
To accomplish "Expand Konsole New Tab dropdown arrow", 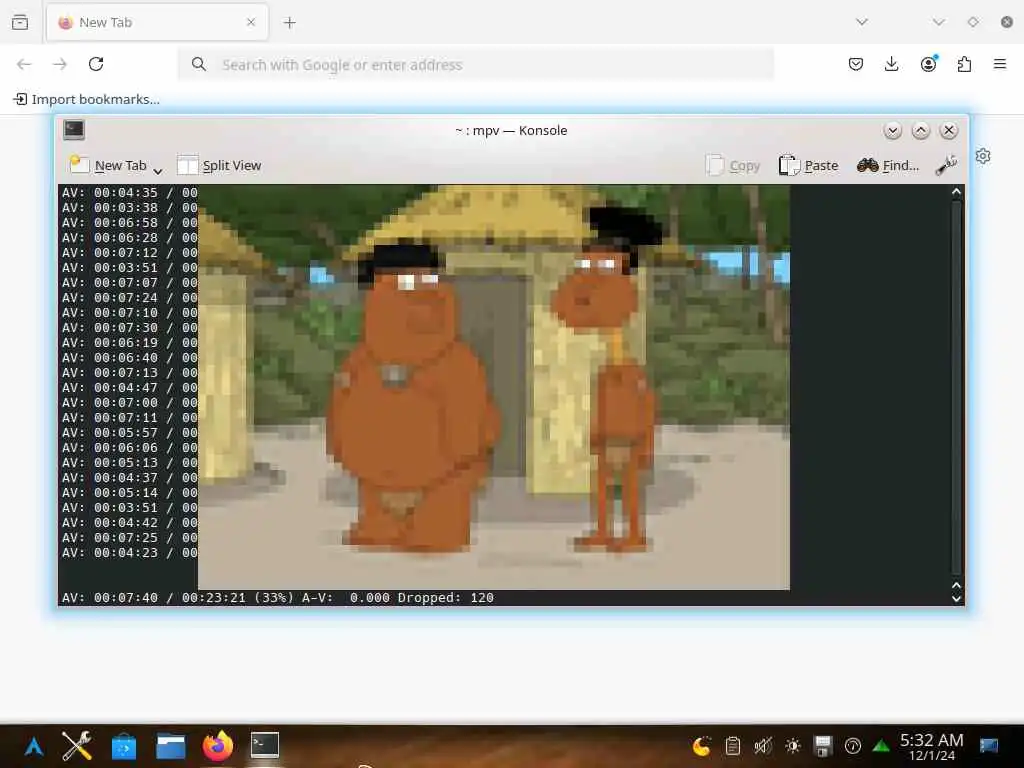I will [158, 171].
